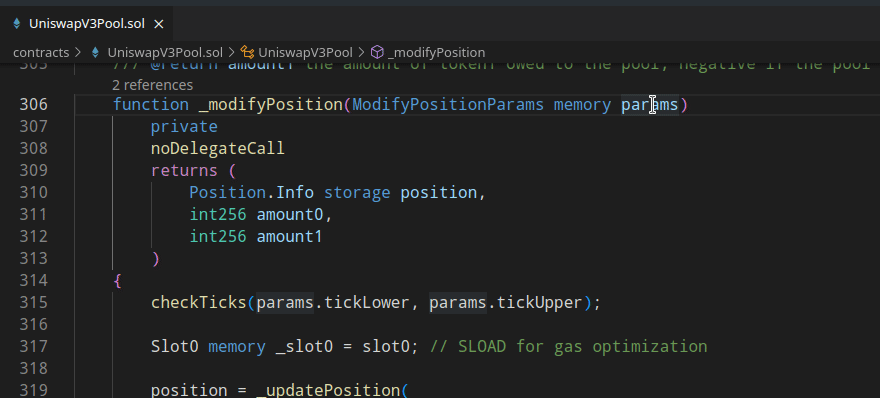This screenshot has height=398, width=880.
Task: Open the UniswapV3Pool.sol breadcrumb item
Action: (164, 53)
